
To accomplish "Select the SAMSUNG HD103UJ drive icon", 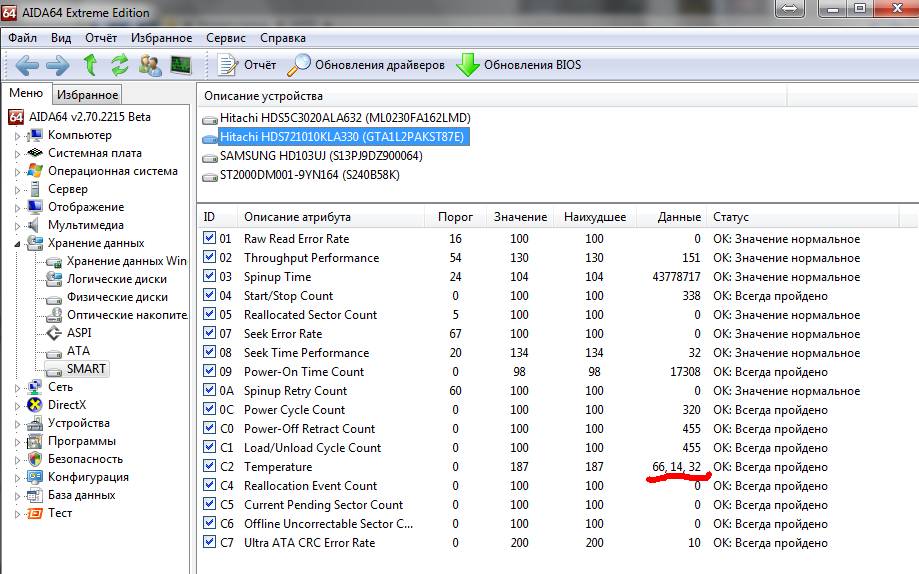I will [x=209, y=157].
